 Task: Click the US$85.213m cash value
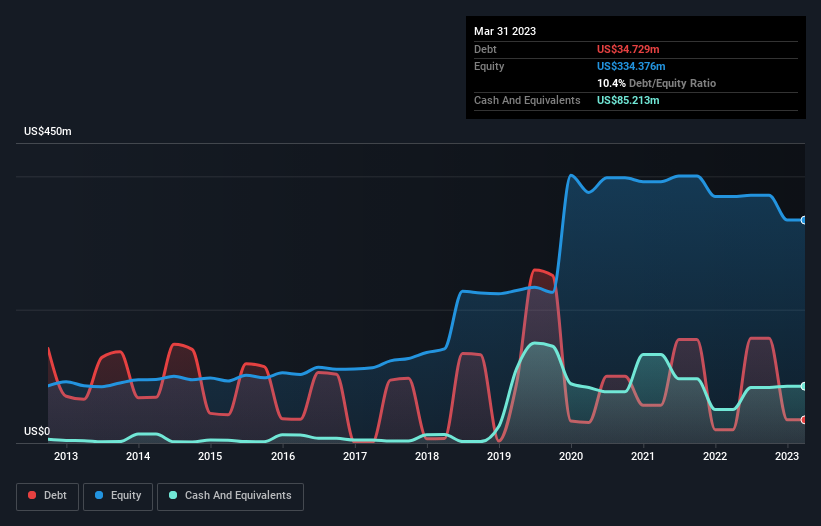[x=628, y=100]
